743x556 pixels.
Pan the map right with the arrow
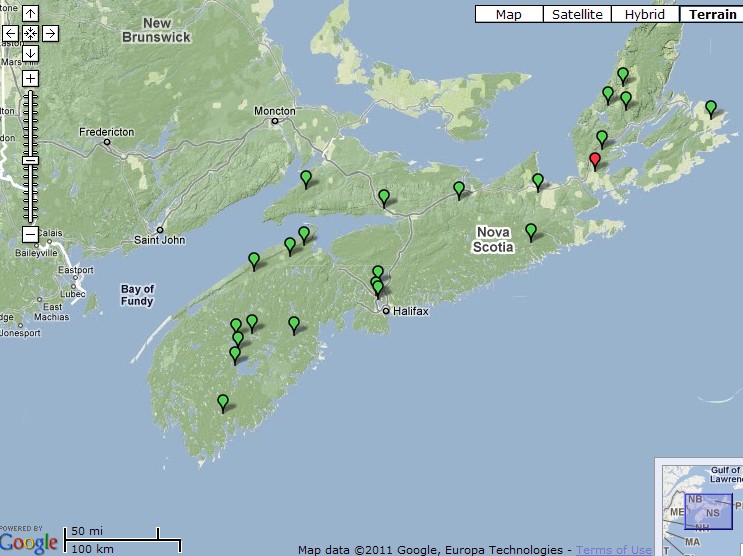point(50,33)
